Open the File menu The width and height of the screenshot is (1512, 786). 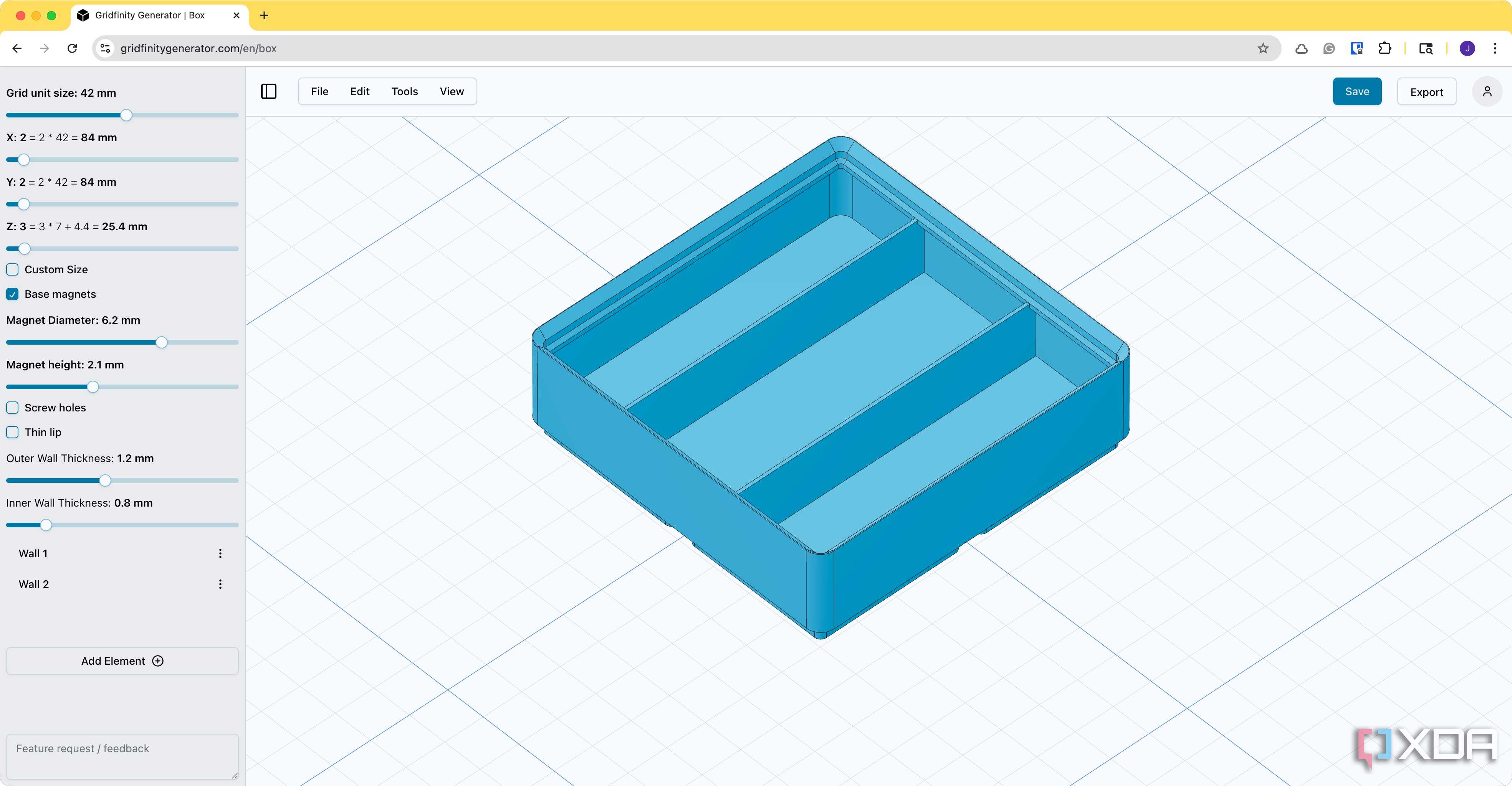(x=319, y=91)
